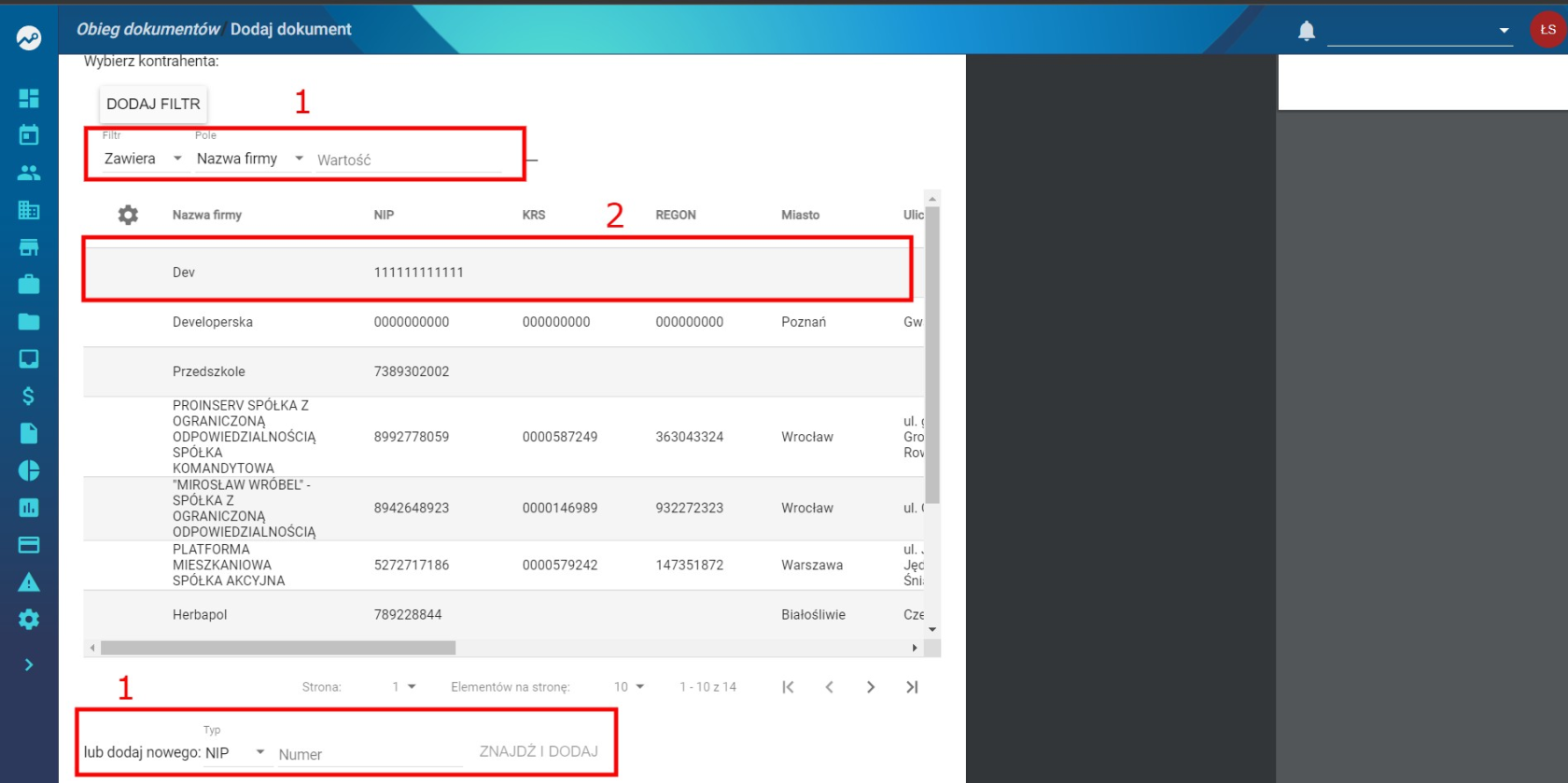Open the items-per-page dropdown showing 10

pos(629,687)
